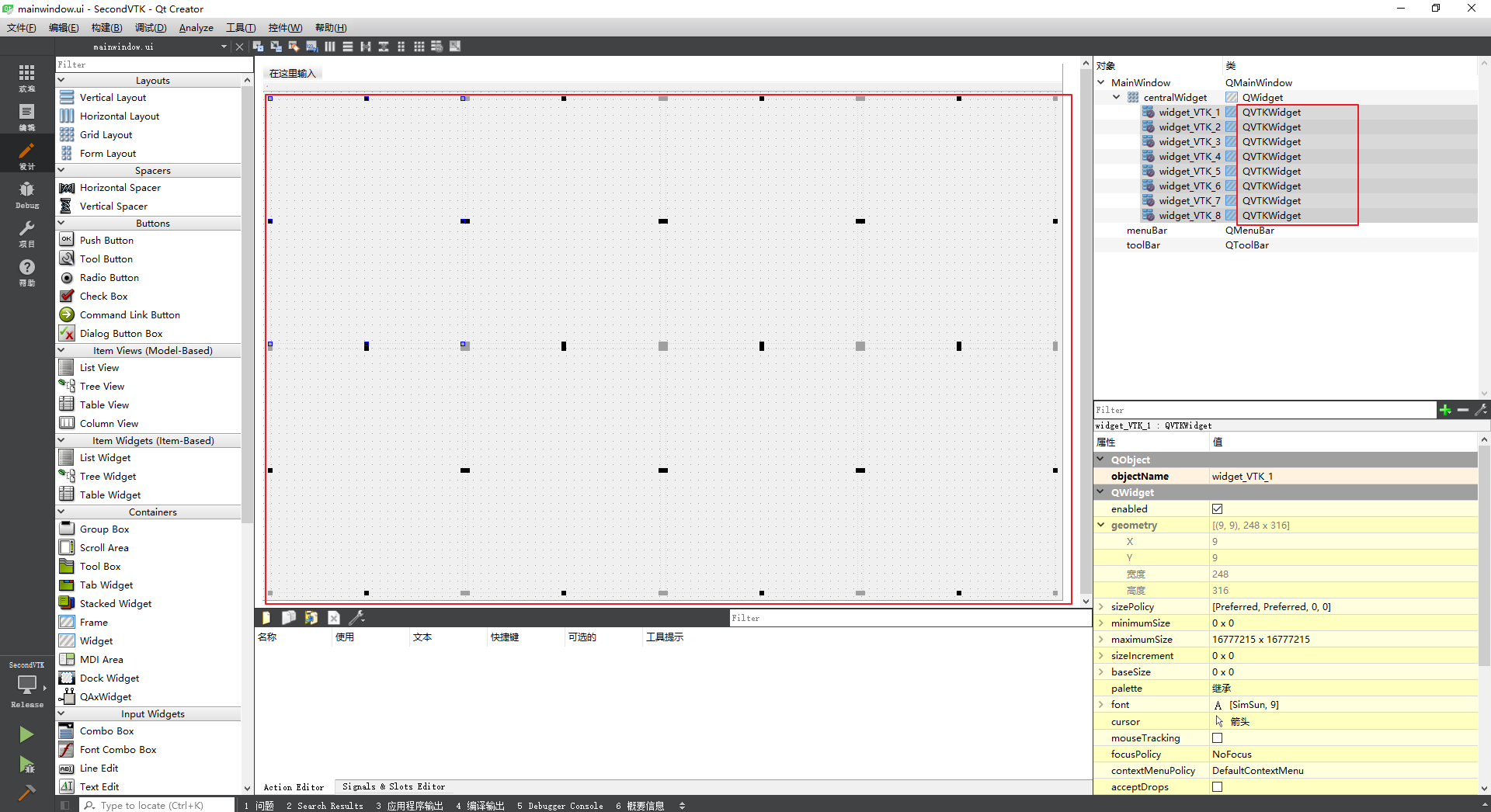The height and width of the screenshot is (812, 1491).
Task: Click the Adjust Size toolbar icon
Action: click(x=455, y=47)
